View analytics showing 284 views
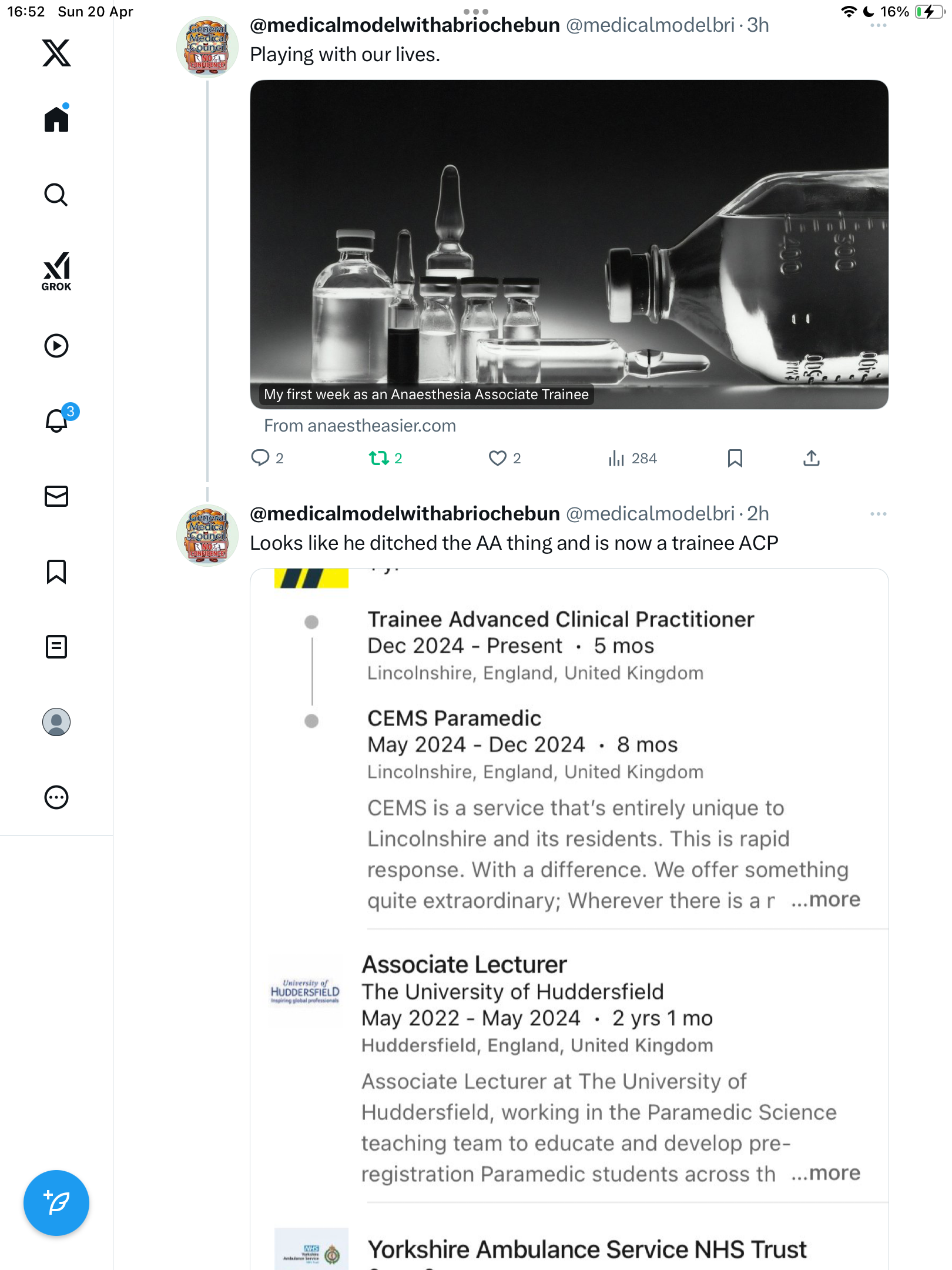 [x=633, y=458]
